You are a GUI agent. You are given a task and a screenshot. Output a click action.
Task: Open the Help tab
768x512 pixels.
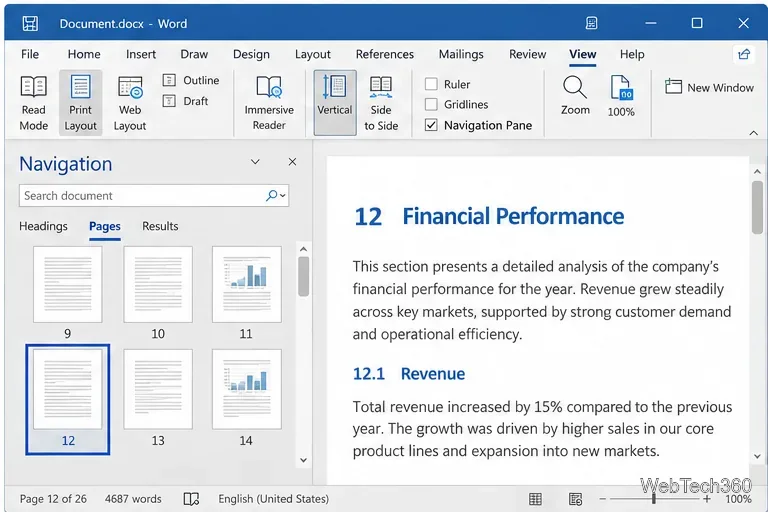pyautogui.click(x=632, y=54)
